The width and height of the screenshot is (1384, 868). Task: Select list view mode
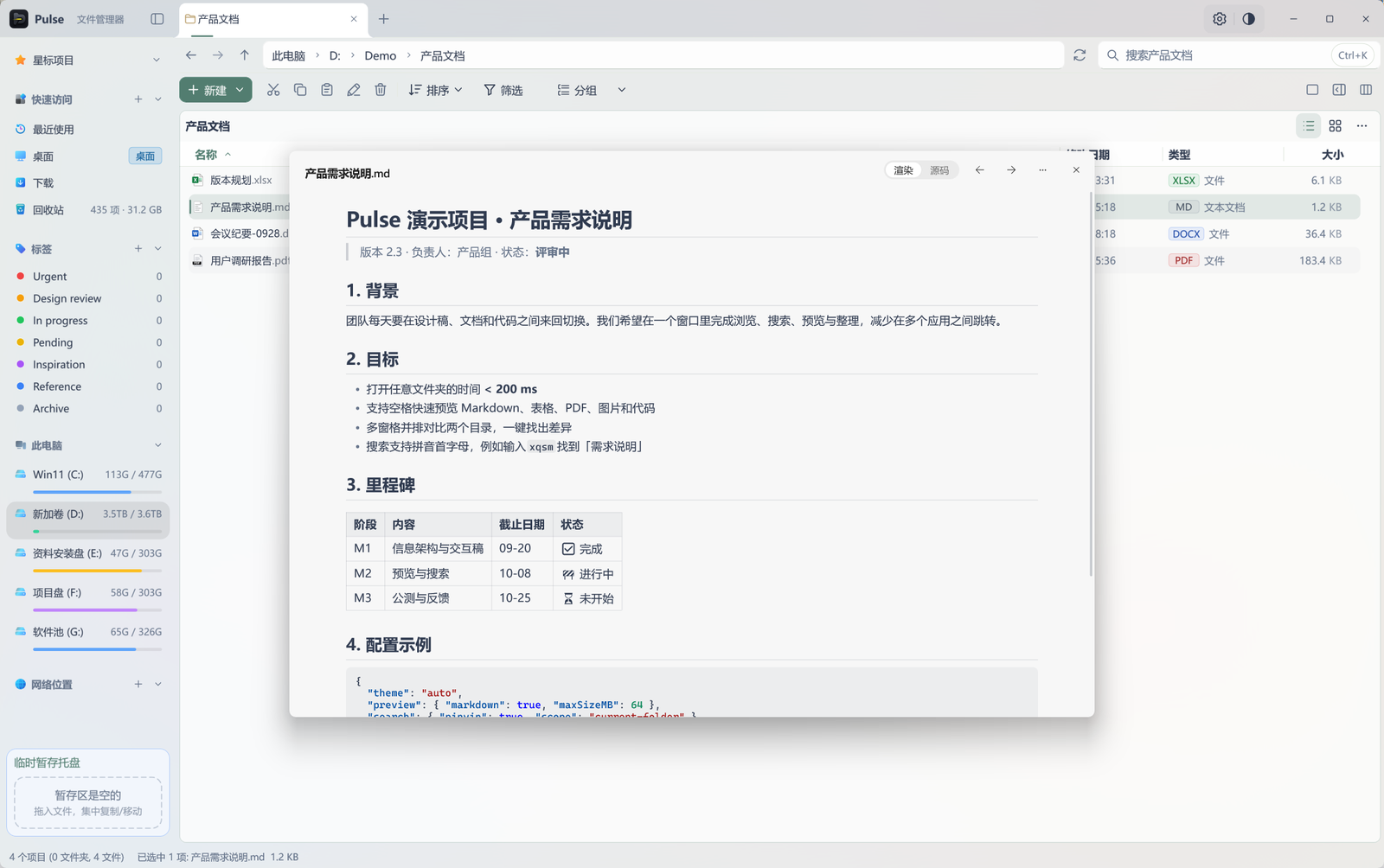click(1309, 126)
